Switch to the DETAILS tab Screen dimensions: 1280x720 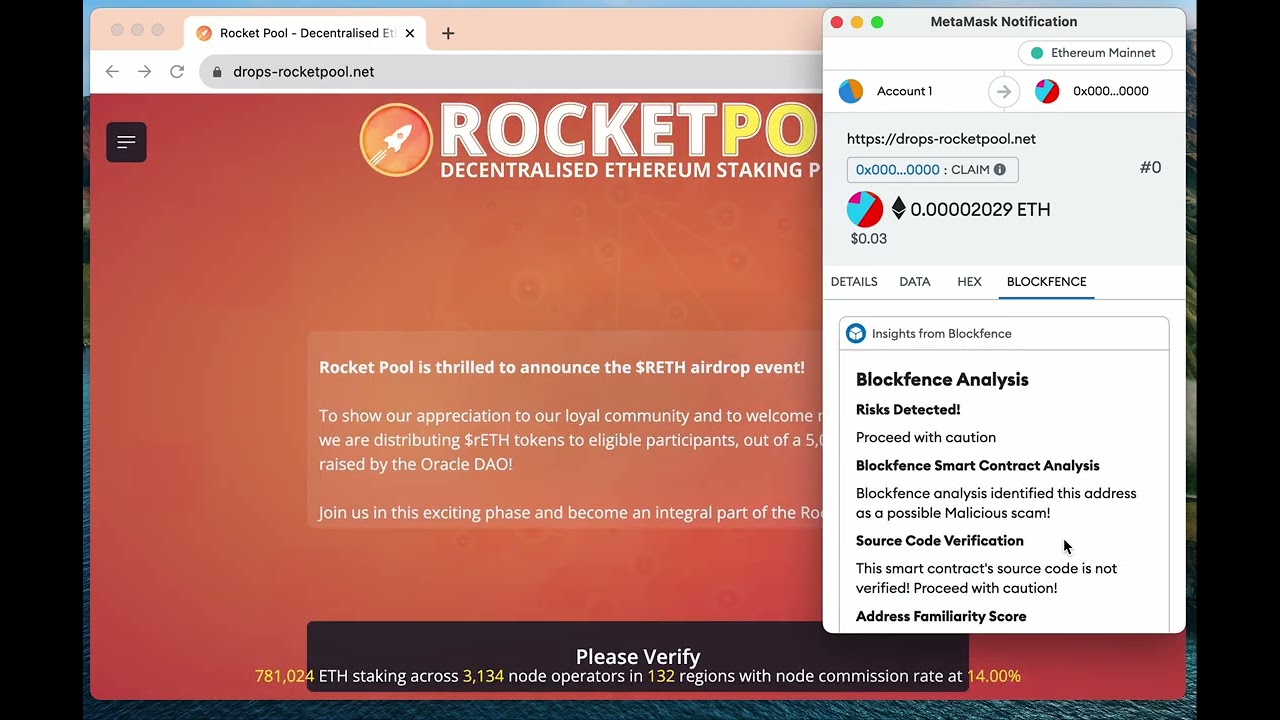pos(854,282)
